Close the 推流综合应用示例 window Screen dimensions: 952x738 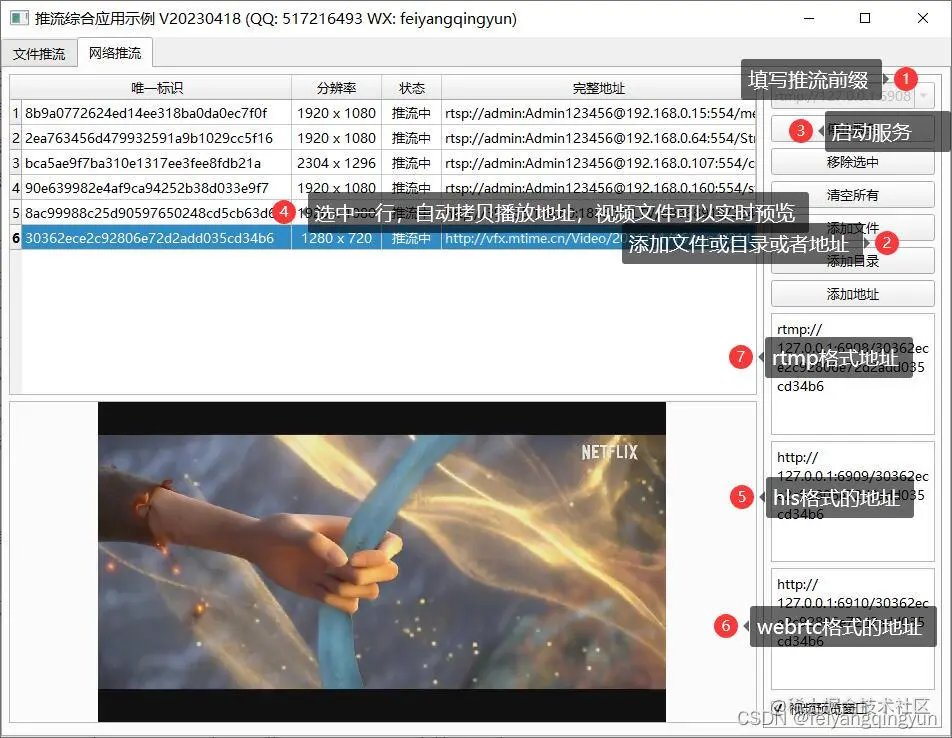(922, 18)
